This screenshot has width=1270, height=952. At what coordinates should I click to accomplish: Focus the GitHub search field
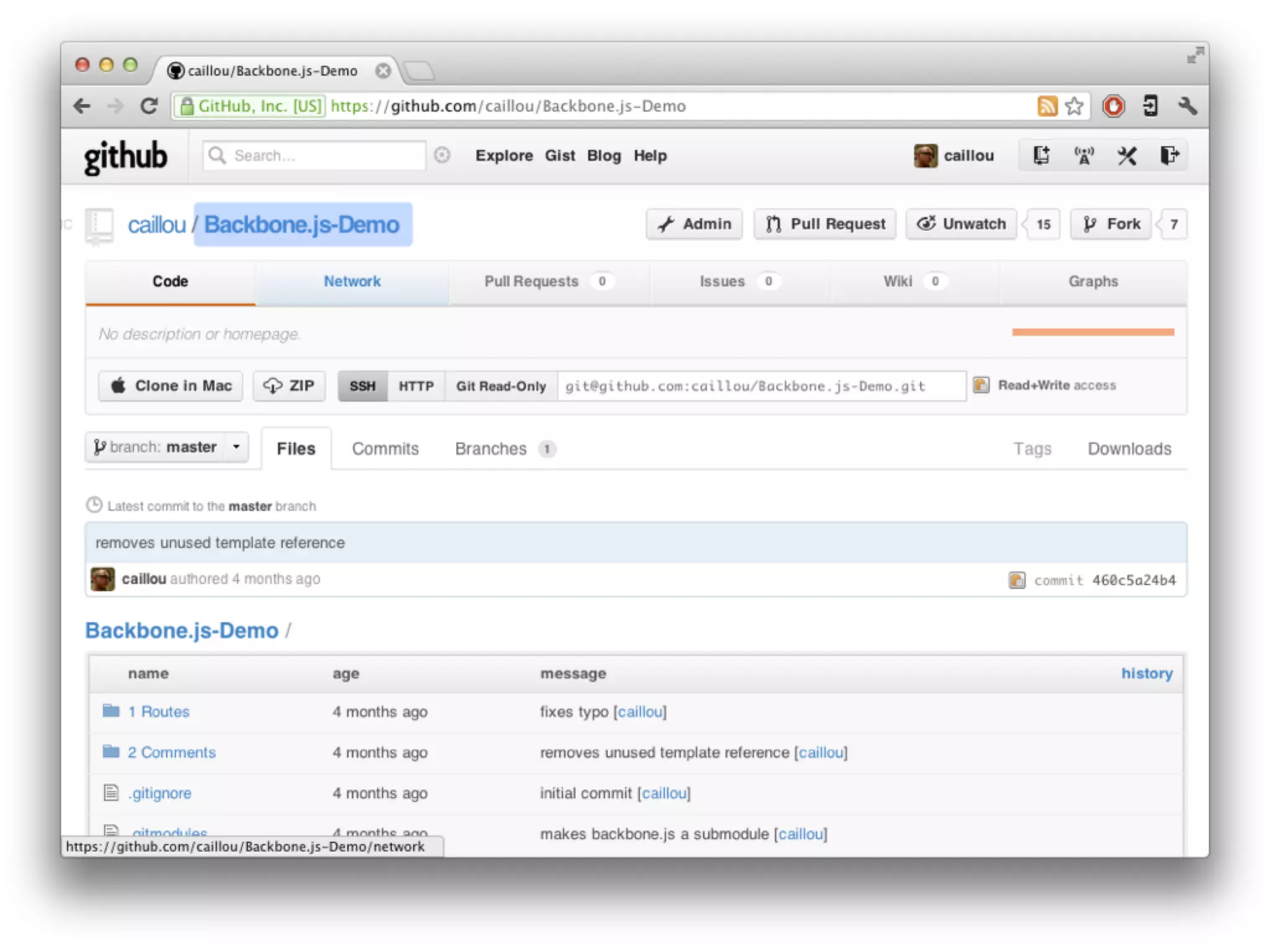322,156
